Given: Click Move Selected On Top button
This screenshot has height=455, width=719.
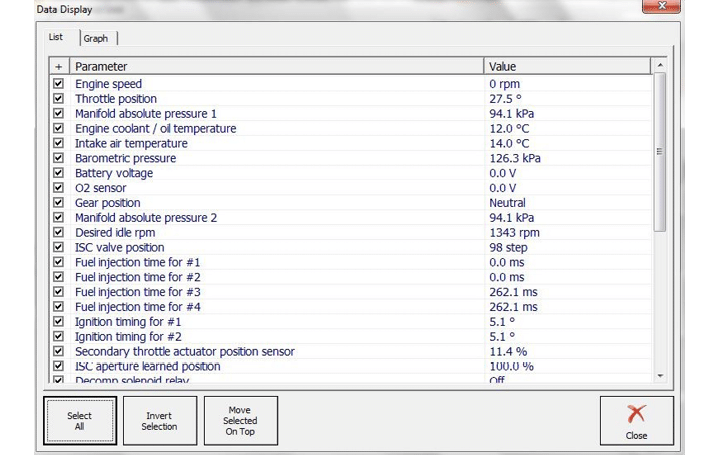Looking at the screenshot, I should pyautogui.click(x=240, y=420).
